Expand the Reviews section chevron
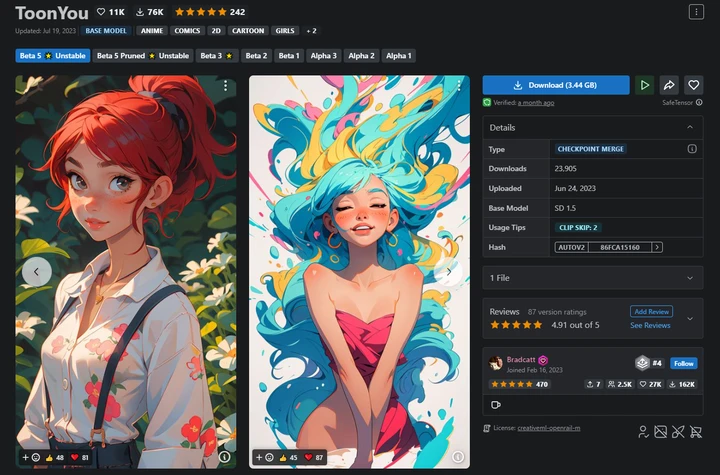 pos(690,318)
